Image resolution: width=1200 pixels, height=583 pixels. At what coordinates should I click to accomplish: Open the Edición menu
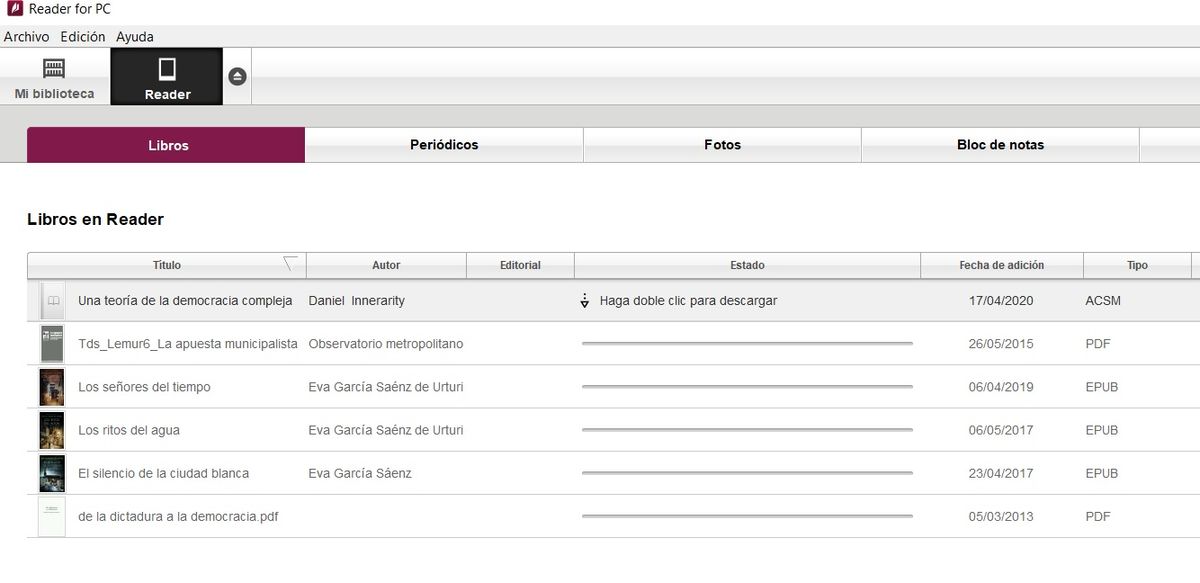pyautogui.click(x=82, y=37)
